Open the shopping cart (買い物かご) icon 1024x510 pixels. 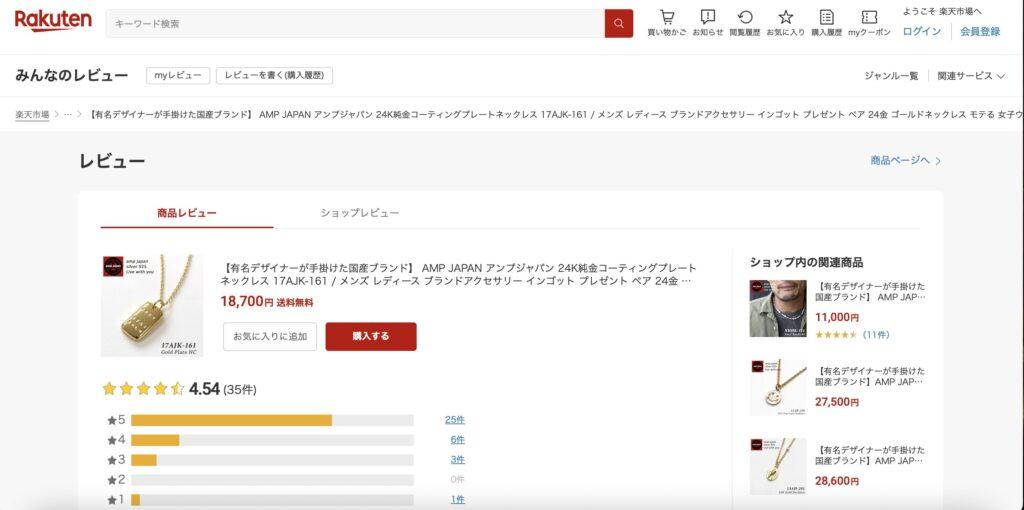667,23
